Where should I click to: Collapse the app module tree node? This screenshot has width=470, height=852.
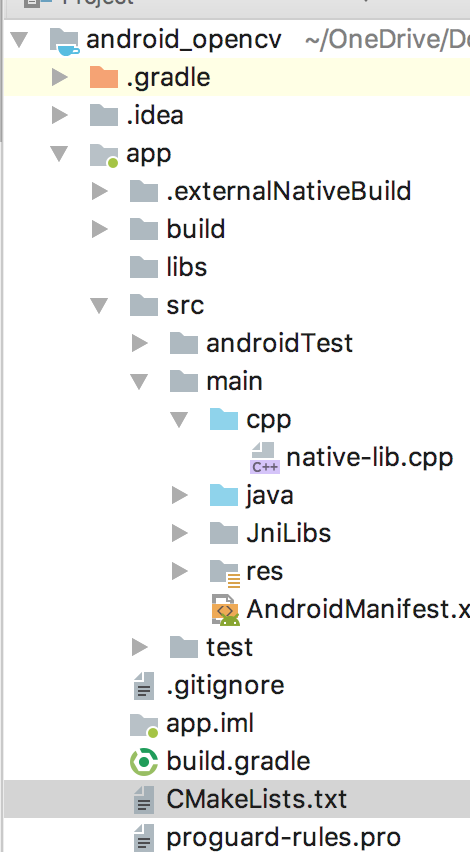point(59,154)
